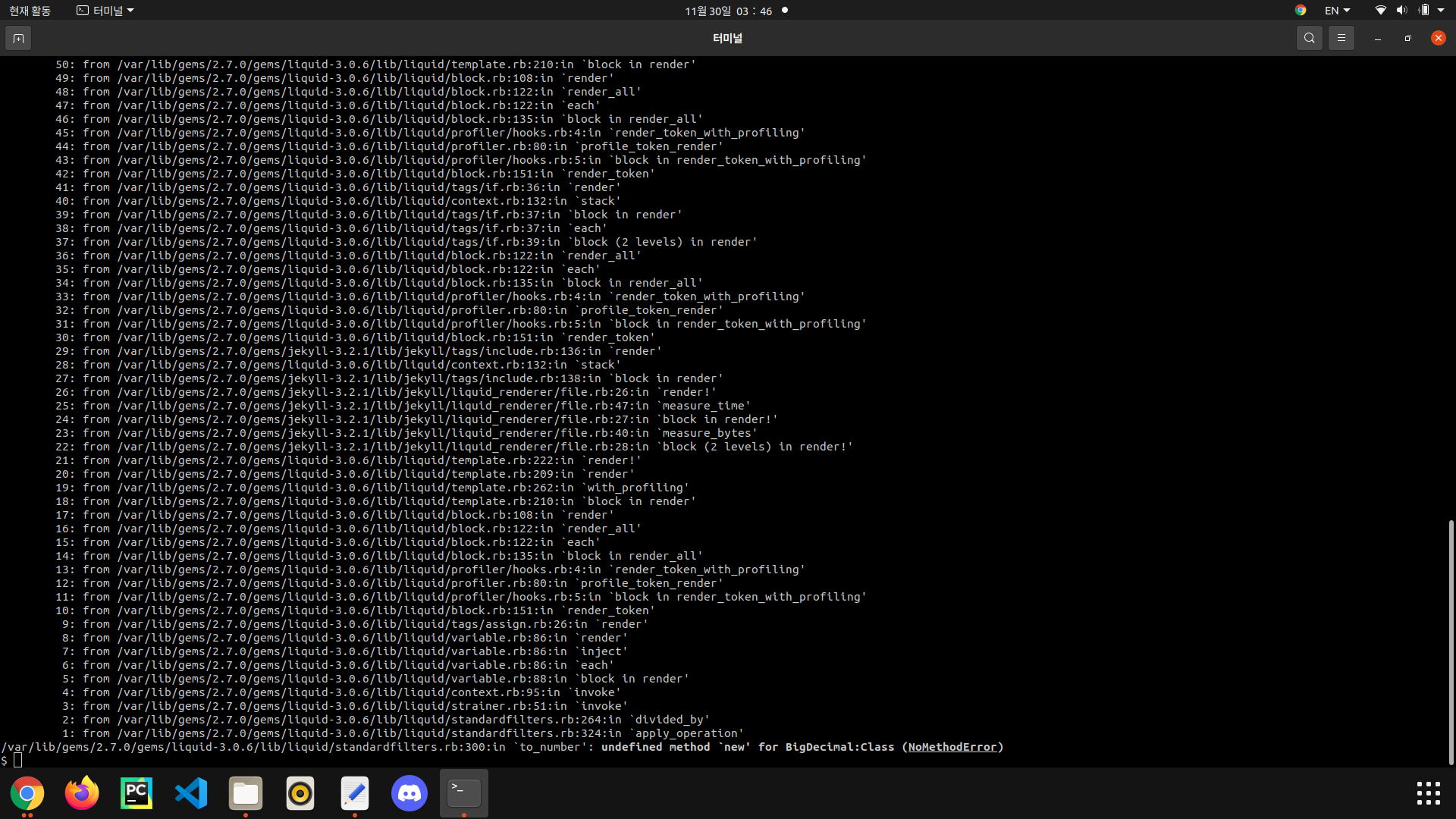The width and height of the screenshot is (1456, 819).
Task: Open Visual Studio Code from dock
Action: click(191, 794)
